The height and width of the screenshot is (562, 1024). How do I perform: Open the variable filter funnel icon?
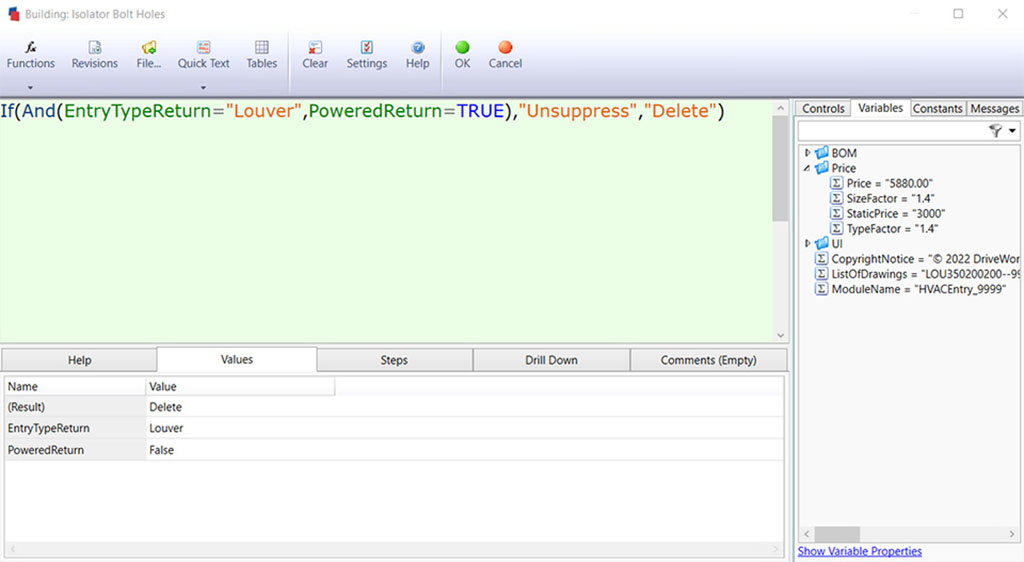tap(995, 131)
